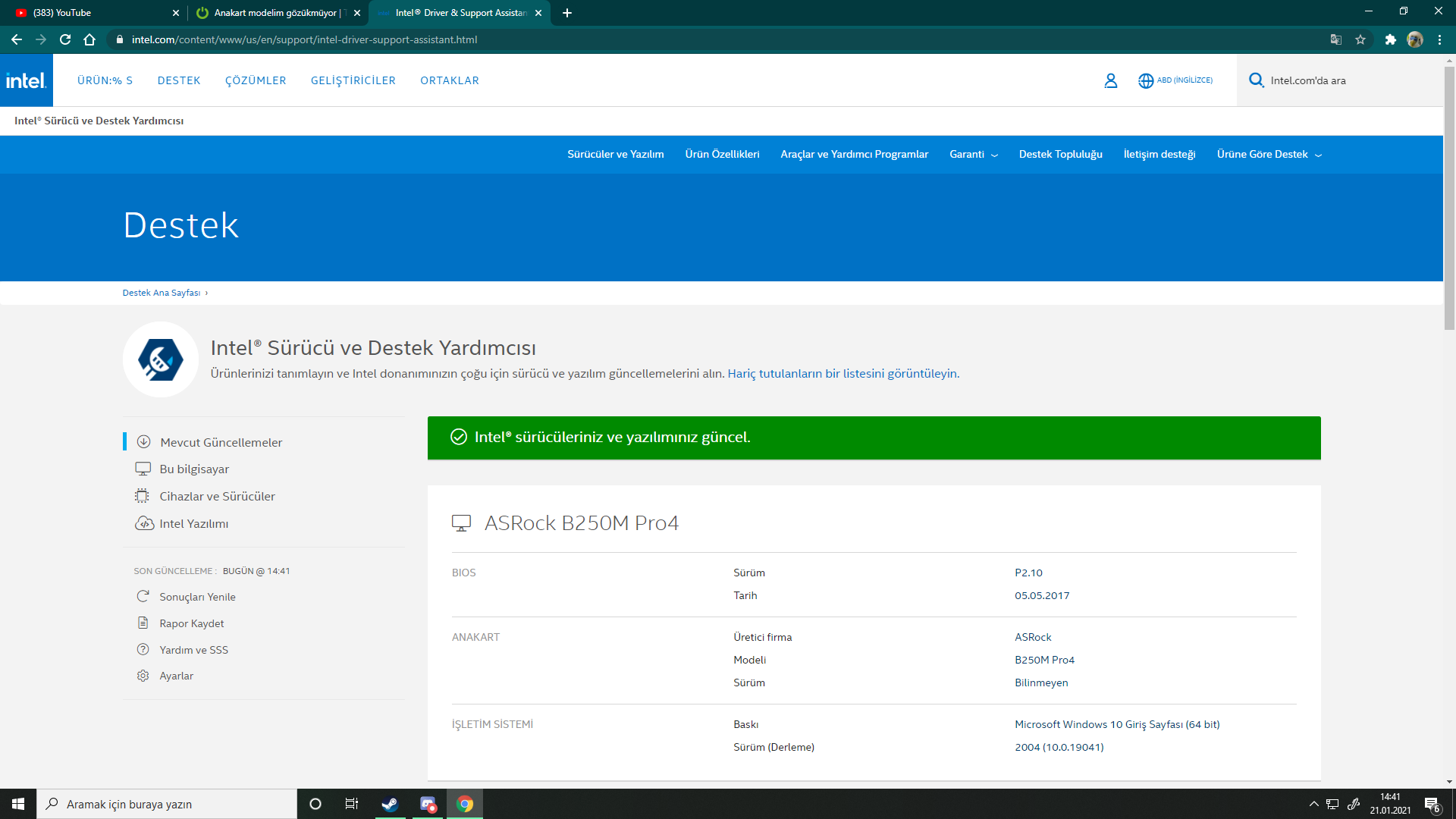Screen dimensions: 1456x819
Task: Click Chrome extensions puzzle icon
Action: coord(1390,39)
